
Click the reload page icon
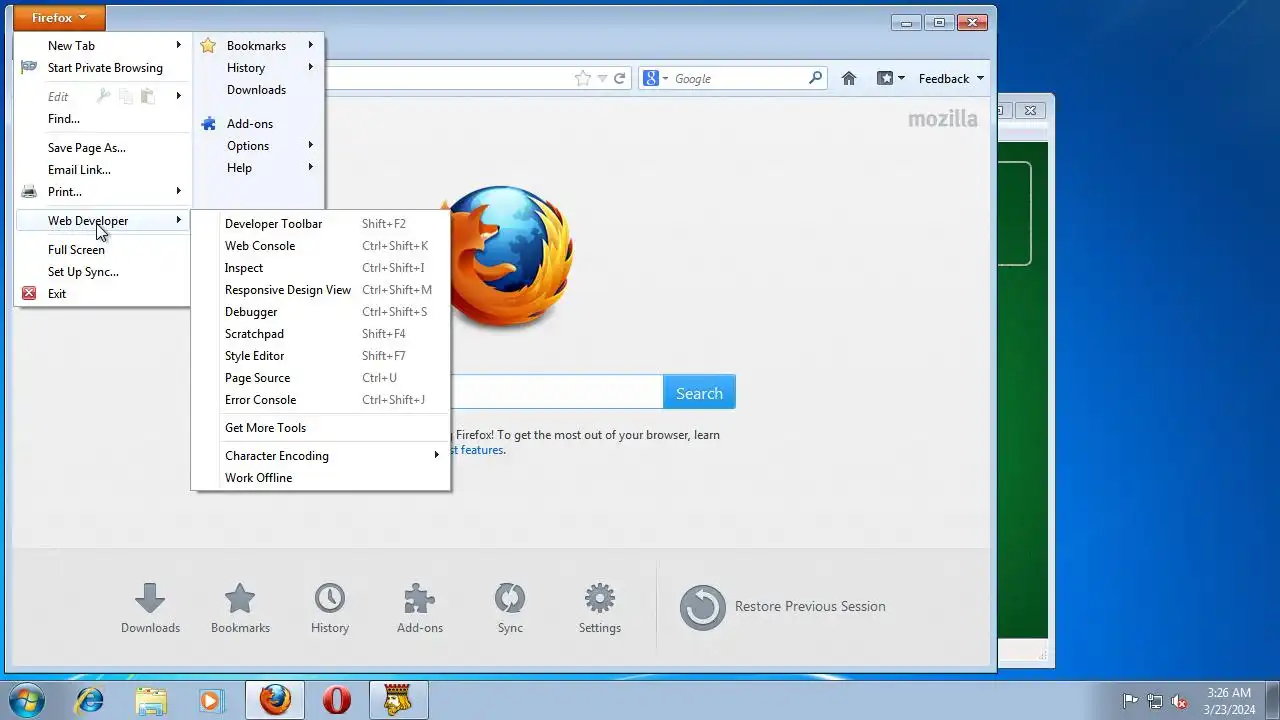tap(619, 78)
